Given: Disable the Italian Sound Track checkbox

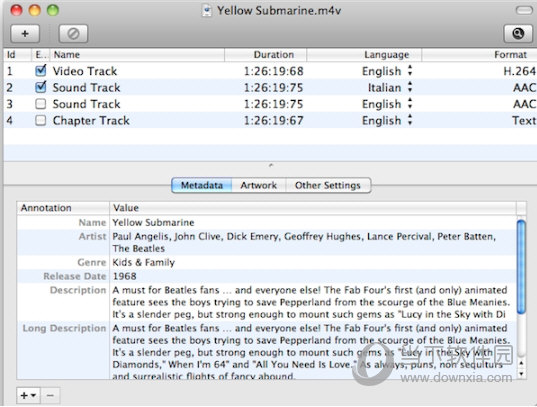Looking at the screenshot, I should pos(41,87).
